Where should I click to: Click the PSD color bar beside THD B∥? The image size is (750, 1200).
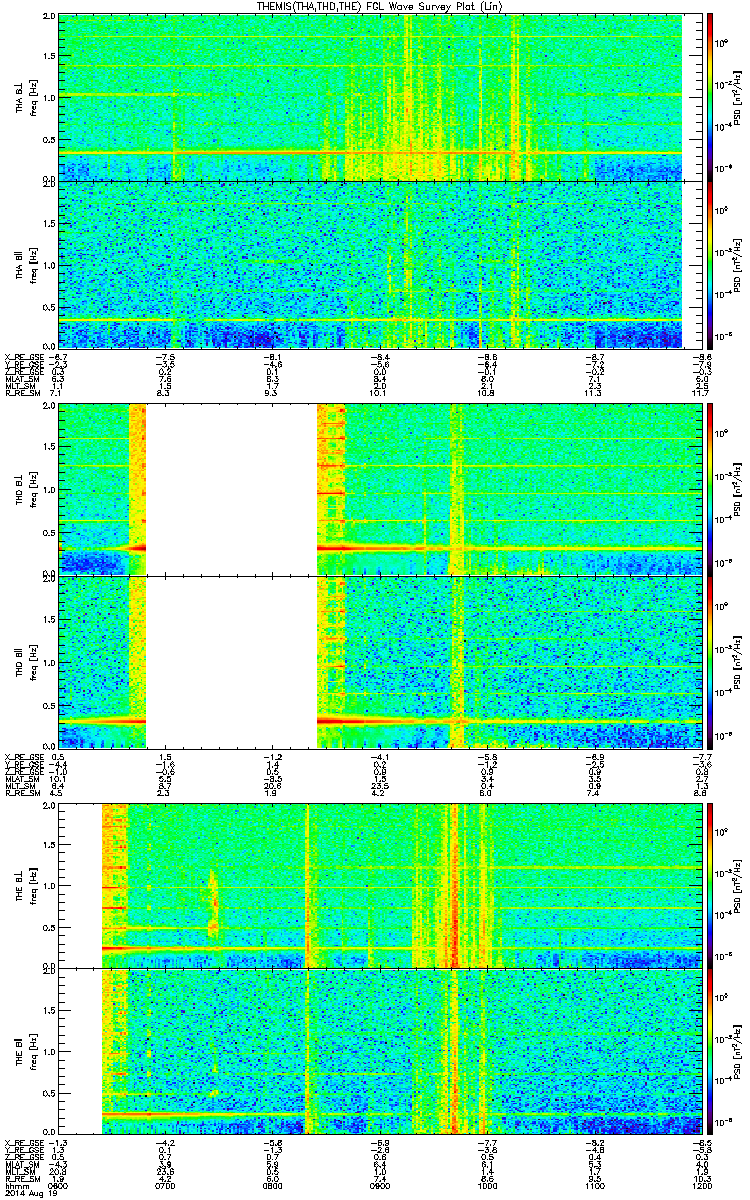click(710, 661)
